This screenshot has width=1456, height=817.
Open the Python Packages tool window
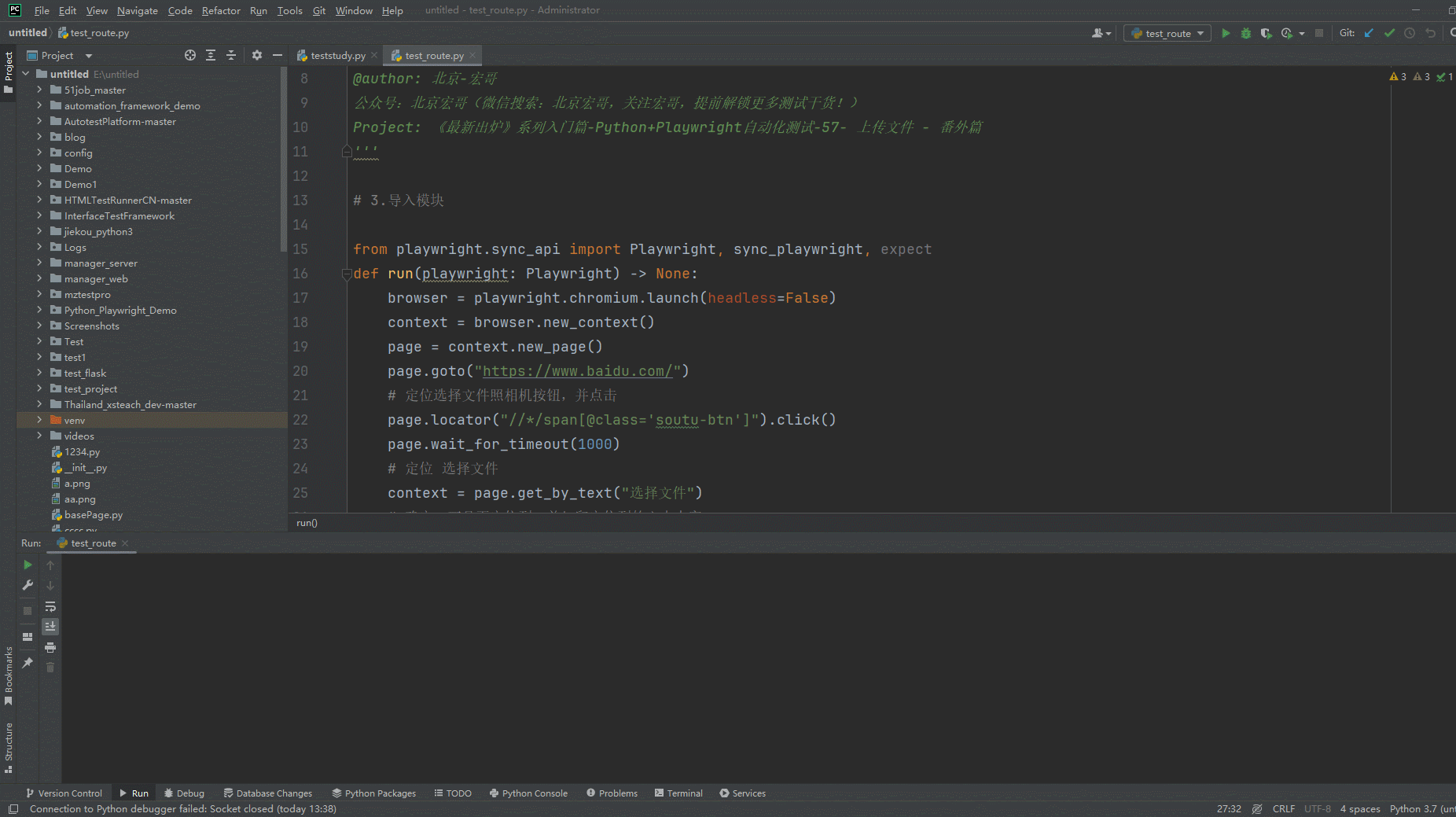[374, 793]
